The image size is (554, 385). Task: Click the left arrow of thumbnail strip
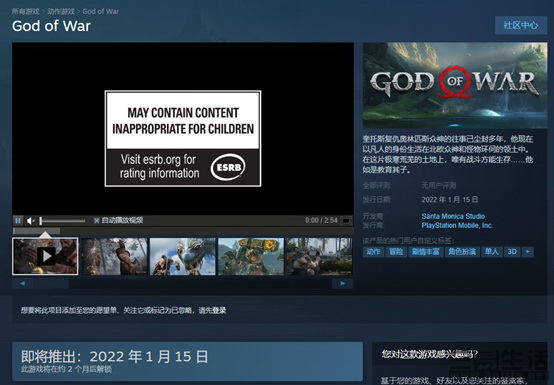click(x=23, y=283)
